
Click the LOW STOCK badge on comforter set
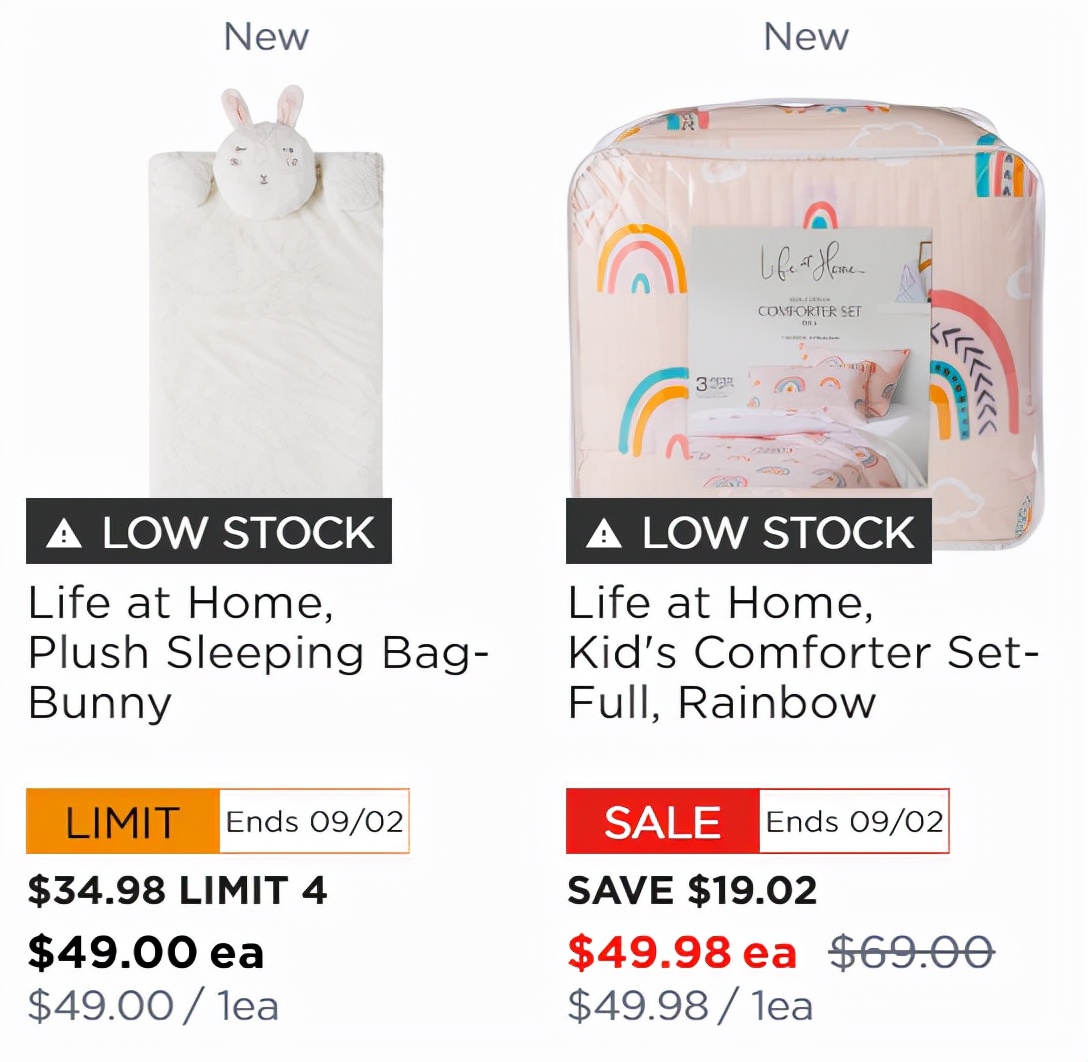[749, 532]
